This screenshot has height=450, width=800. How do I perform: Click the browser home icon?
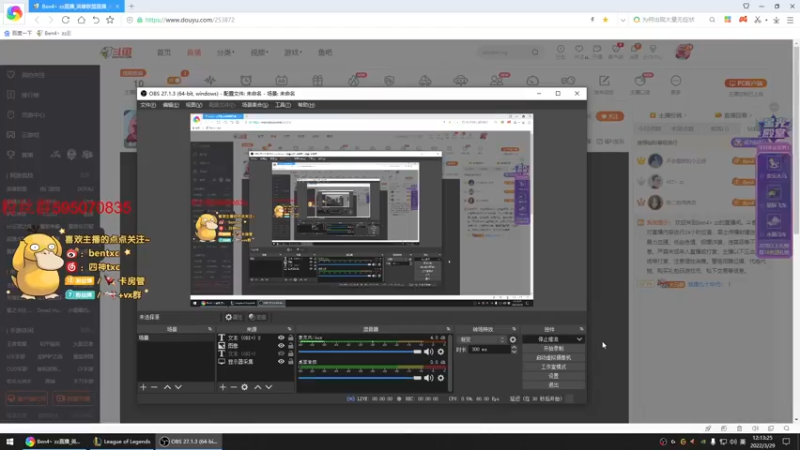[81, 20]
